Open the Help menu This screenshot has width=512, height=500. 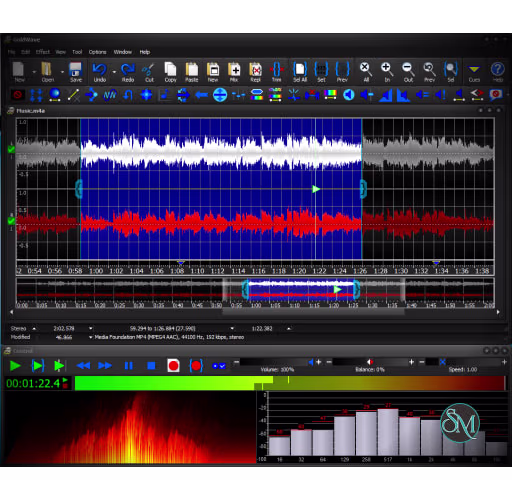click(x=145, y=52)
